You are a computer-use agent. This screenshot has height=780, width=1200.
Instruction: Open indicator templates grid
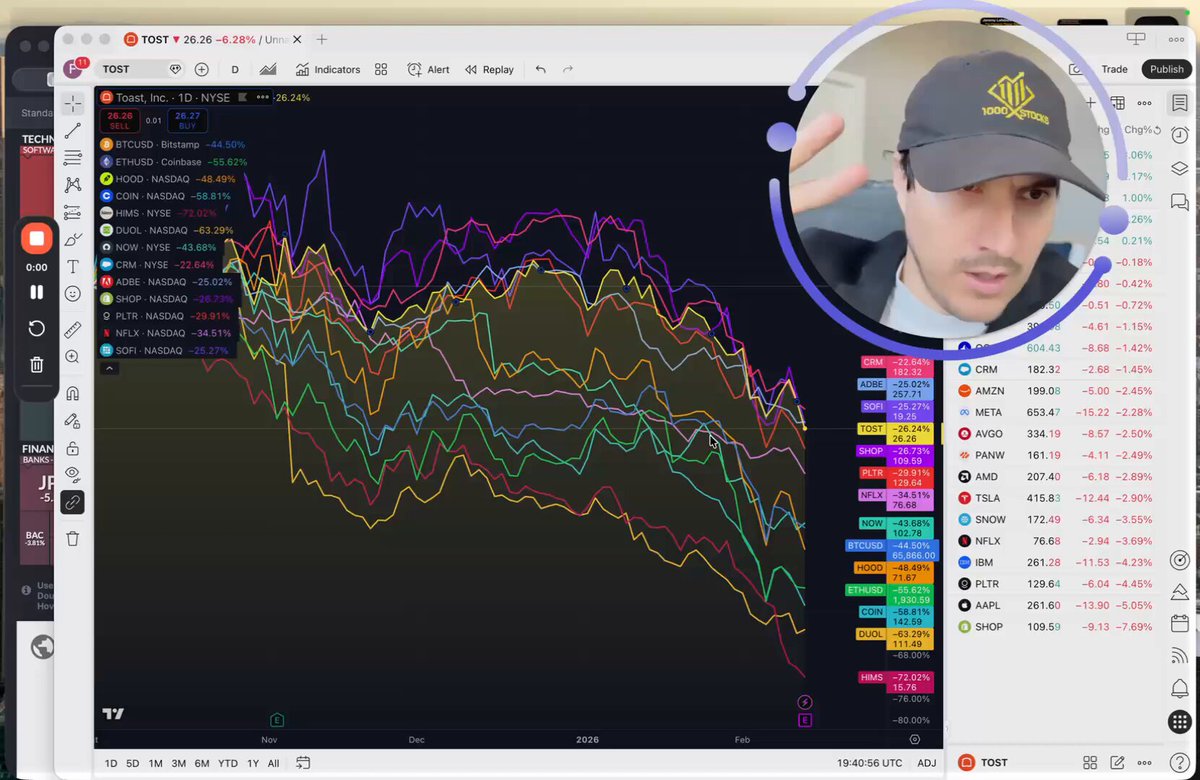(381, 69)
